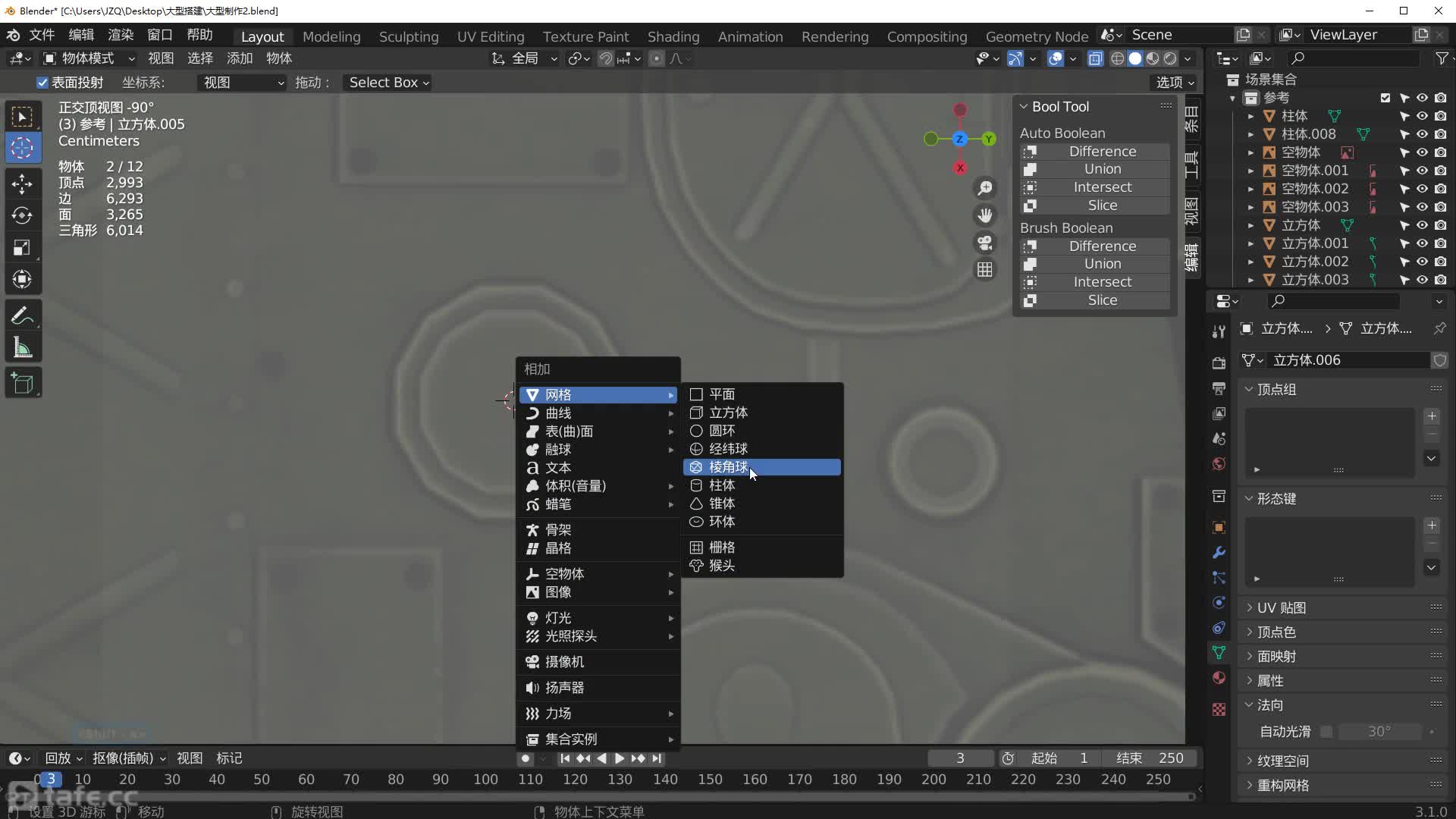1456x819 pixels.
Task: Select the Annotate pencil tool
Action: 22,315
